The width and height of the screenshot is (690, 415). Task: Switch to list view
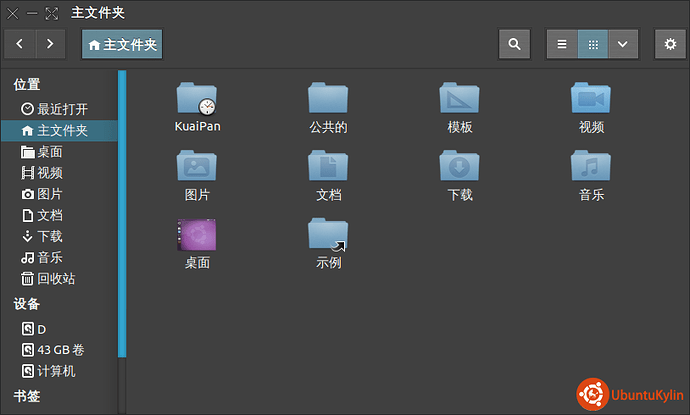click(x=562, y=44)
